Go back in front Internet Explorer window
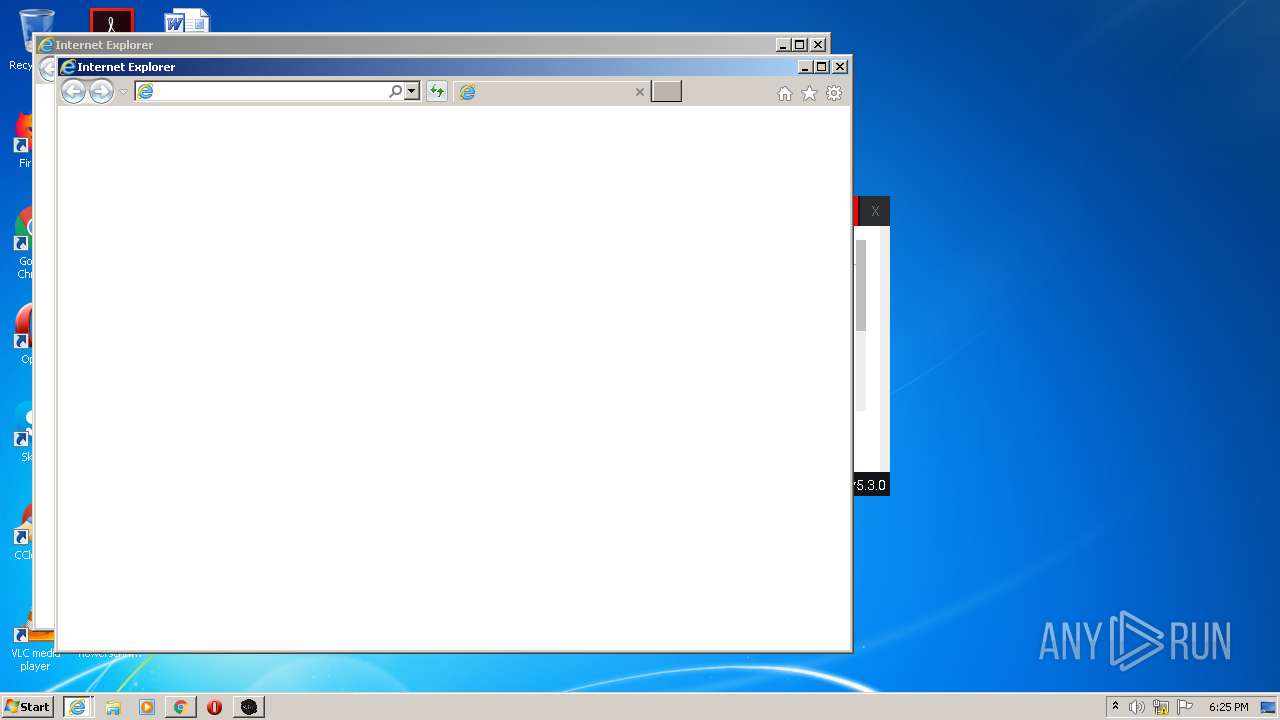Image resolution: width=1280 pixels, height=720 pixels. click(x=73, y=92)
